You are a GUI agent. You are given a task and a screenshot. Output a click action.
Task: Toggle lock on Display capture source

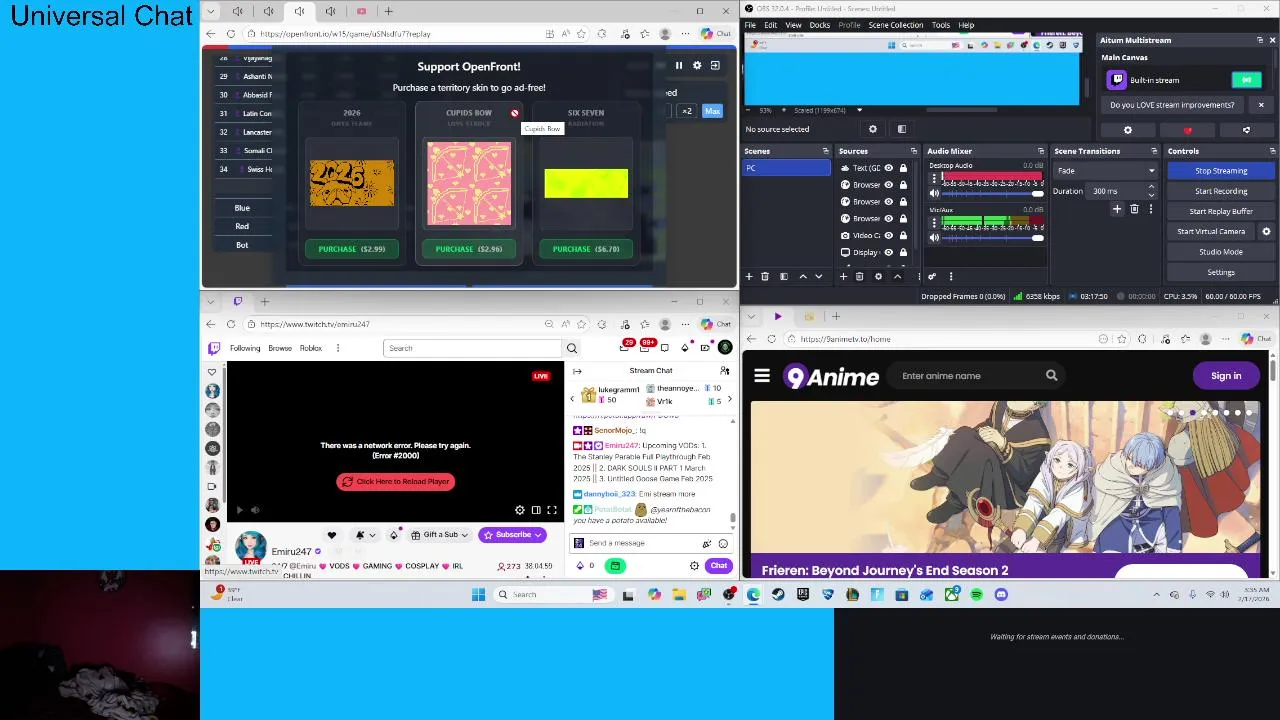click(903, 252)
